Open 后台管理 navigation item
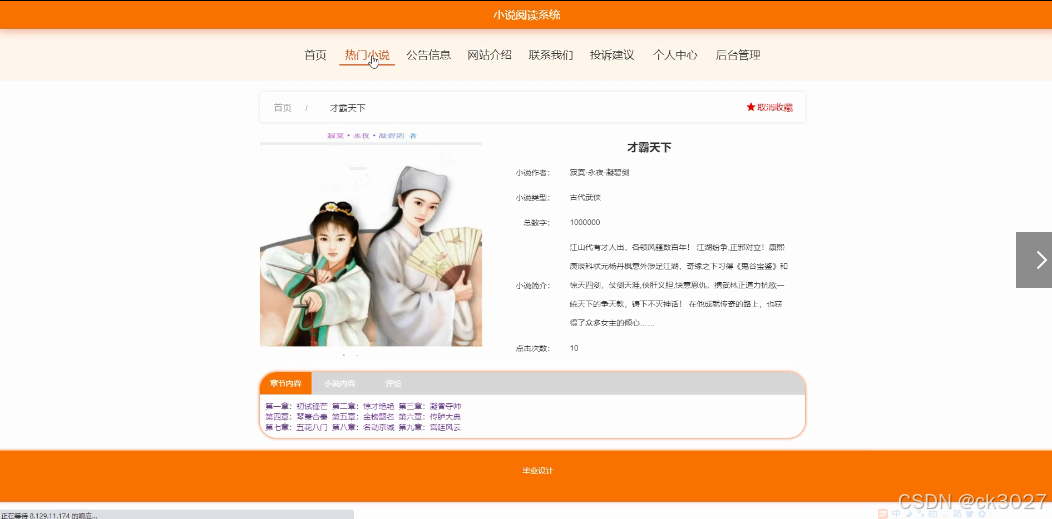Viewport: 1052px width, 519px height. [738, 55]
